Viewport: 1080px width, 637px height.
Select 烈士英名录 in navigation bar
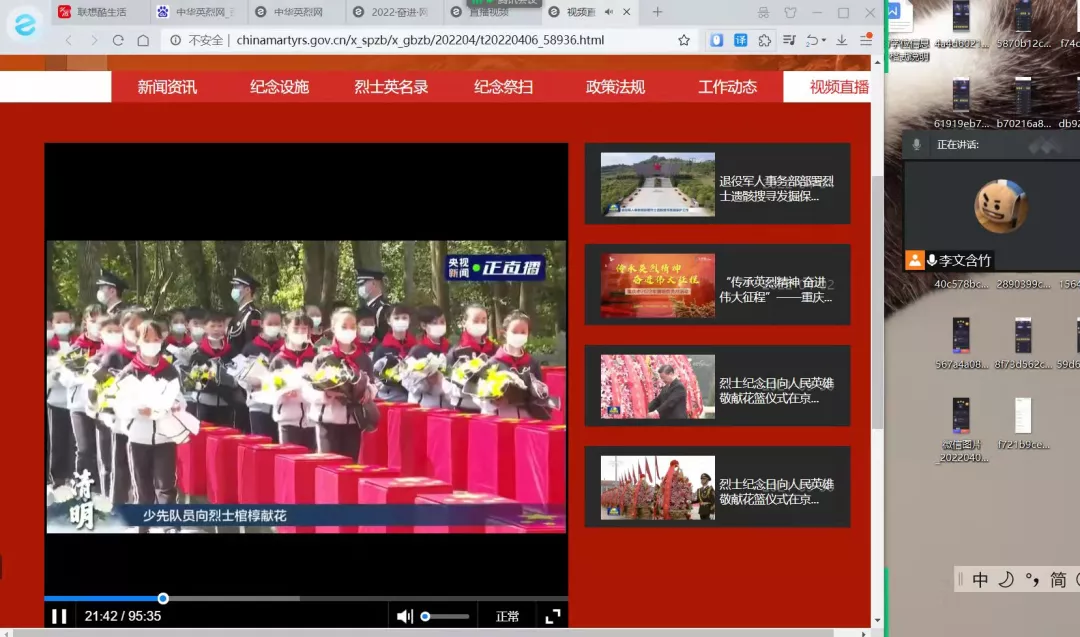(391, 87)
